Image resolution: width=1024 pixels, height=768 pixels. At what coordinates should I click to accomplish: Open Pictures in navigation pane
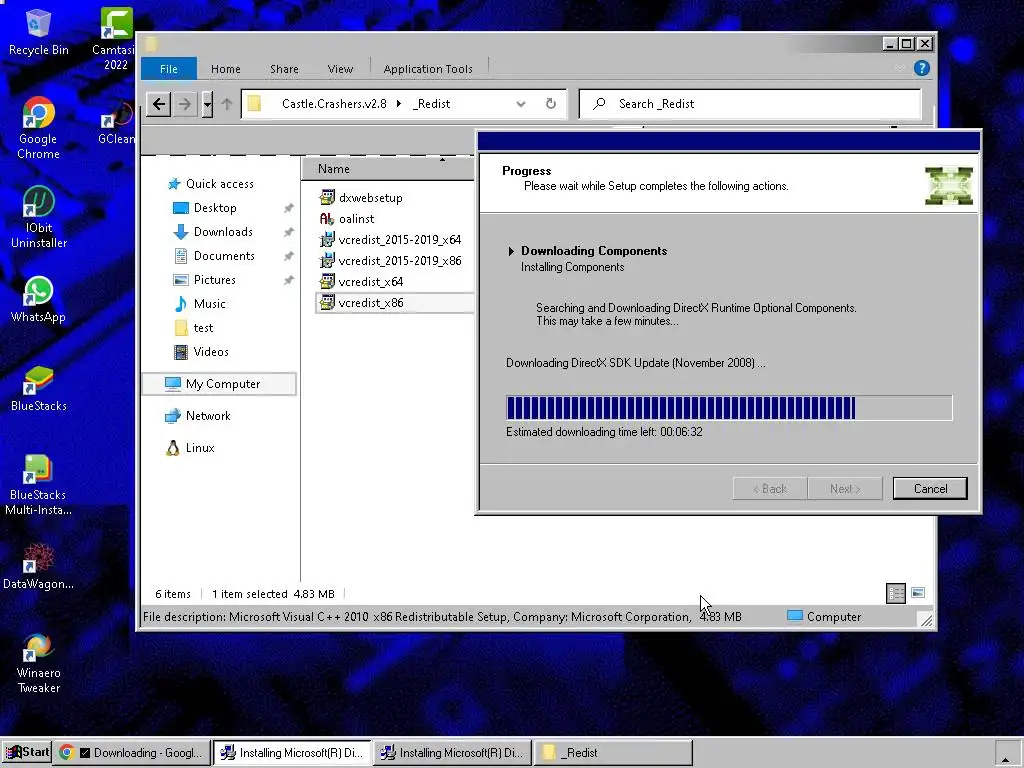coord(204,280)
